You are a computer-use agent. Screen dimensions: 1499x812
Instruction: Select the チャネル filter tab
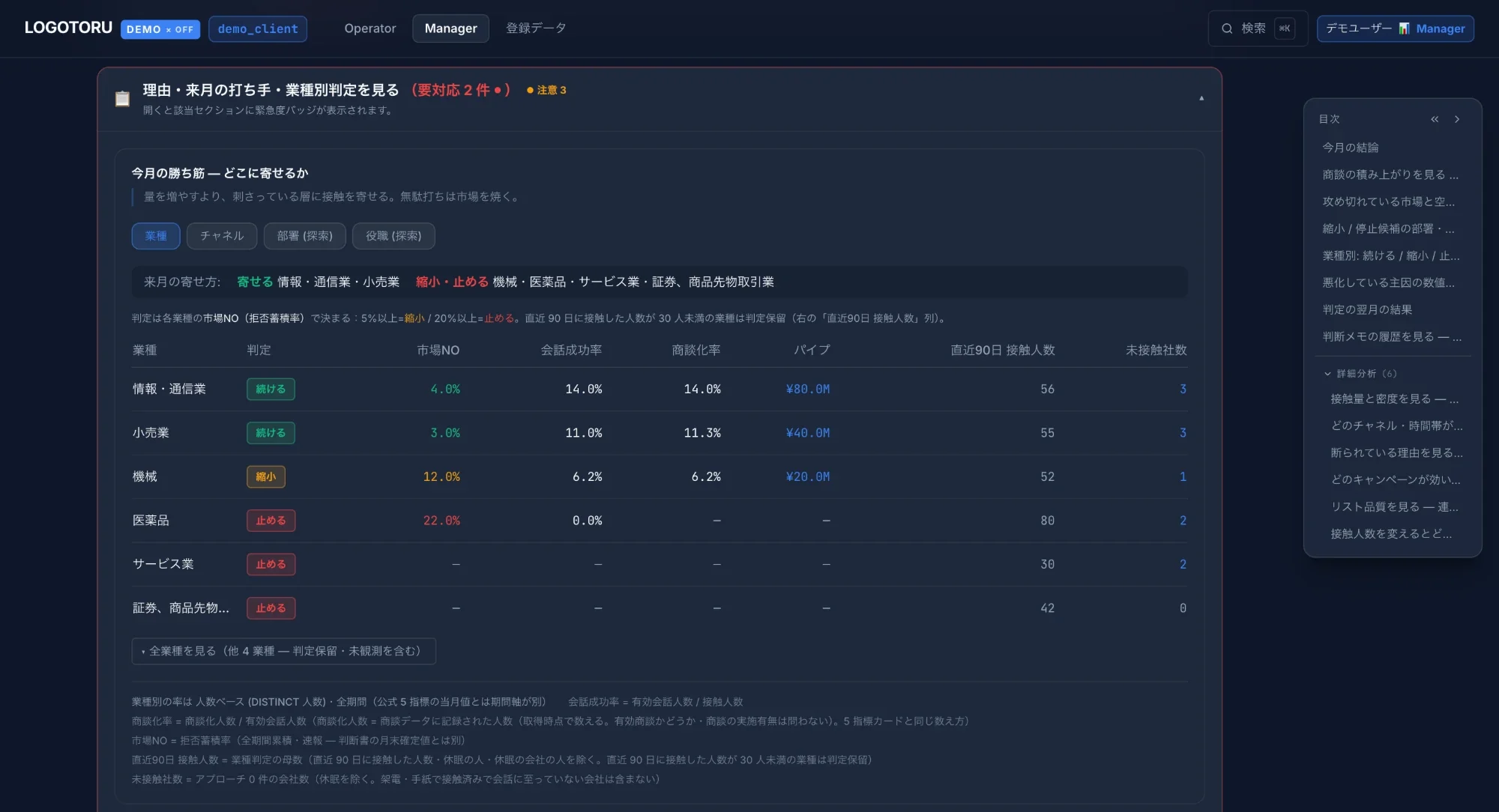(222, 236)
